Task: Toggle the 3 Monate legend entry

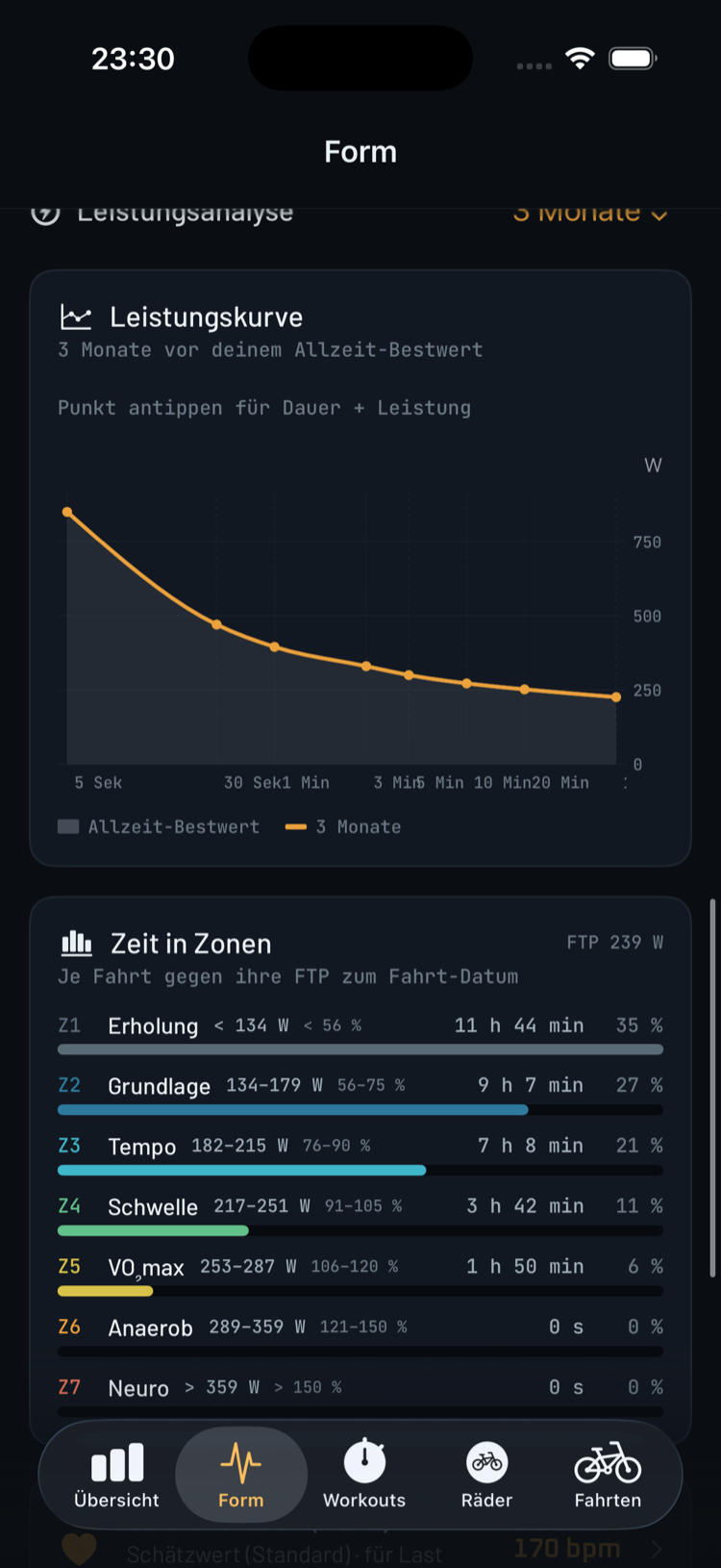Action: point(343,826)
